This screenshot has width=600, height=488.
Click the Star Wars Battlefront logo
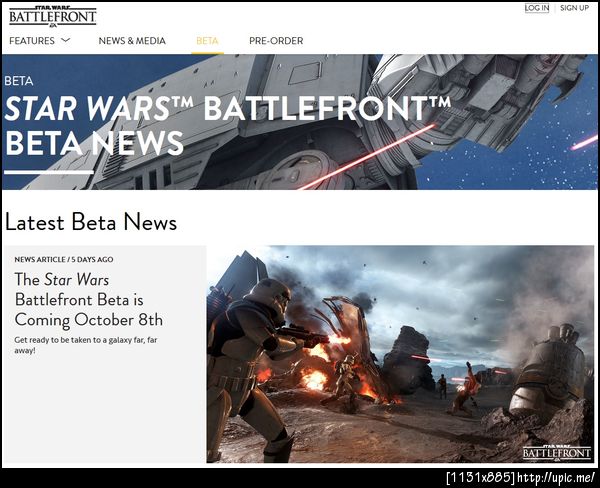[53, 16]
